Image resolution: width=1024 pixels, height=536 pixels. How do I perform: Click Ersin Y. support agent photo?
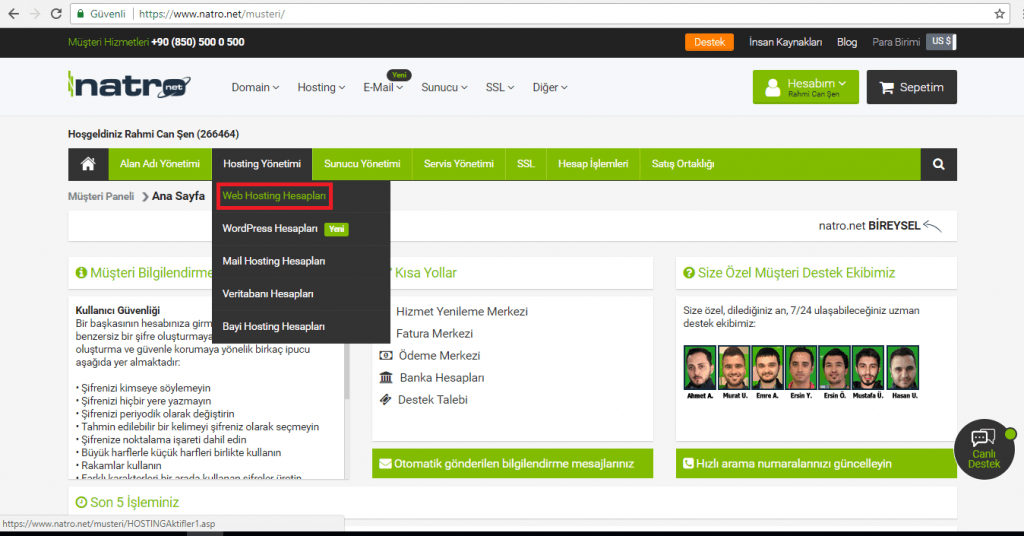coord(801,368)
